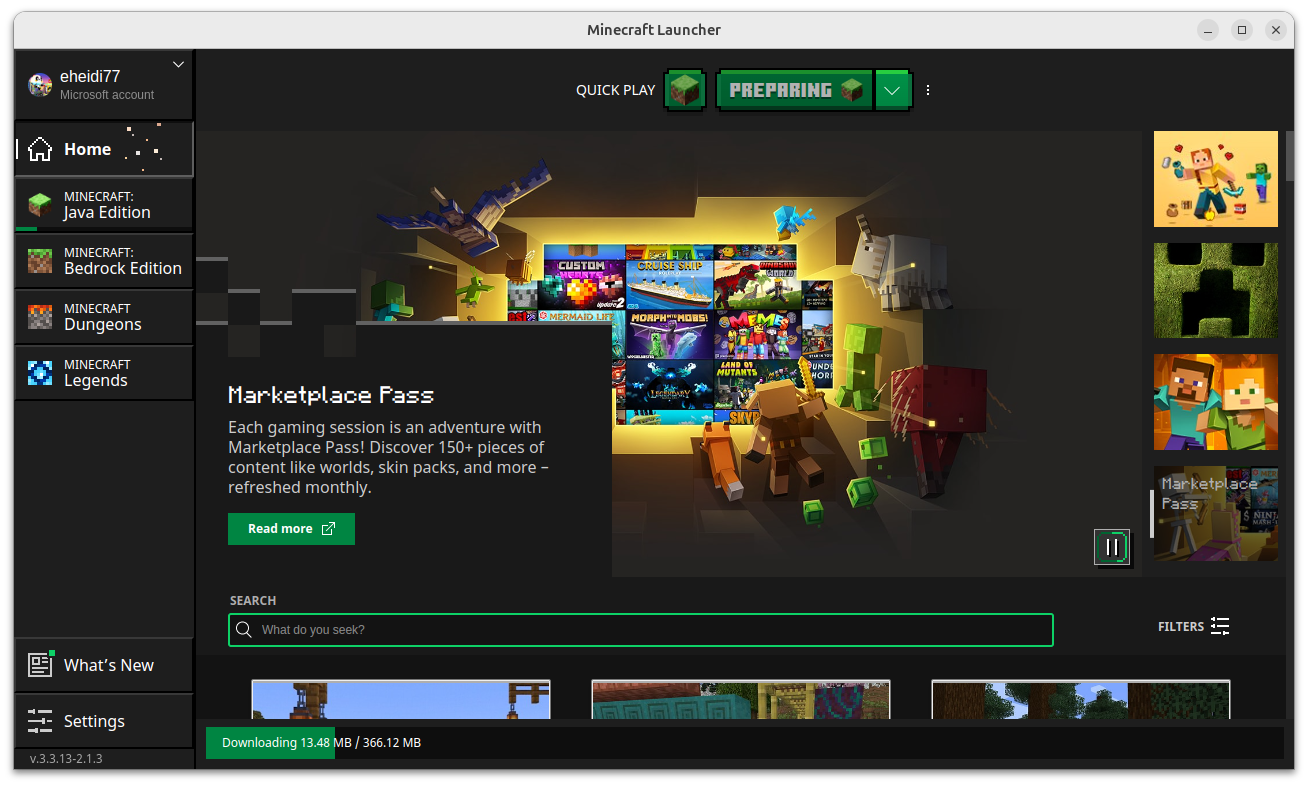Click the Read more button
Screen dimensions: 1308x786
(x=291, y=529)
